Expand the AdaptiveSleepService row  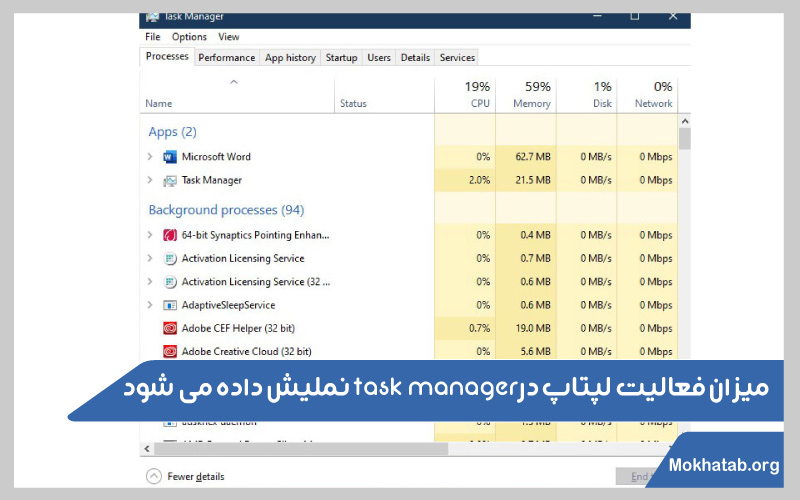pos(150,305)
